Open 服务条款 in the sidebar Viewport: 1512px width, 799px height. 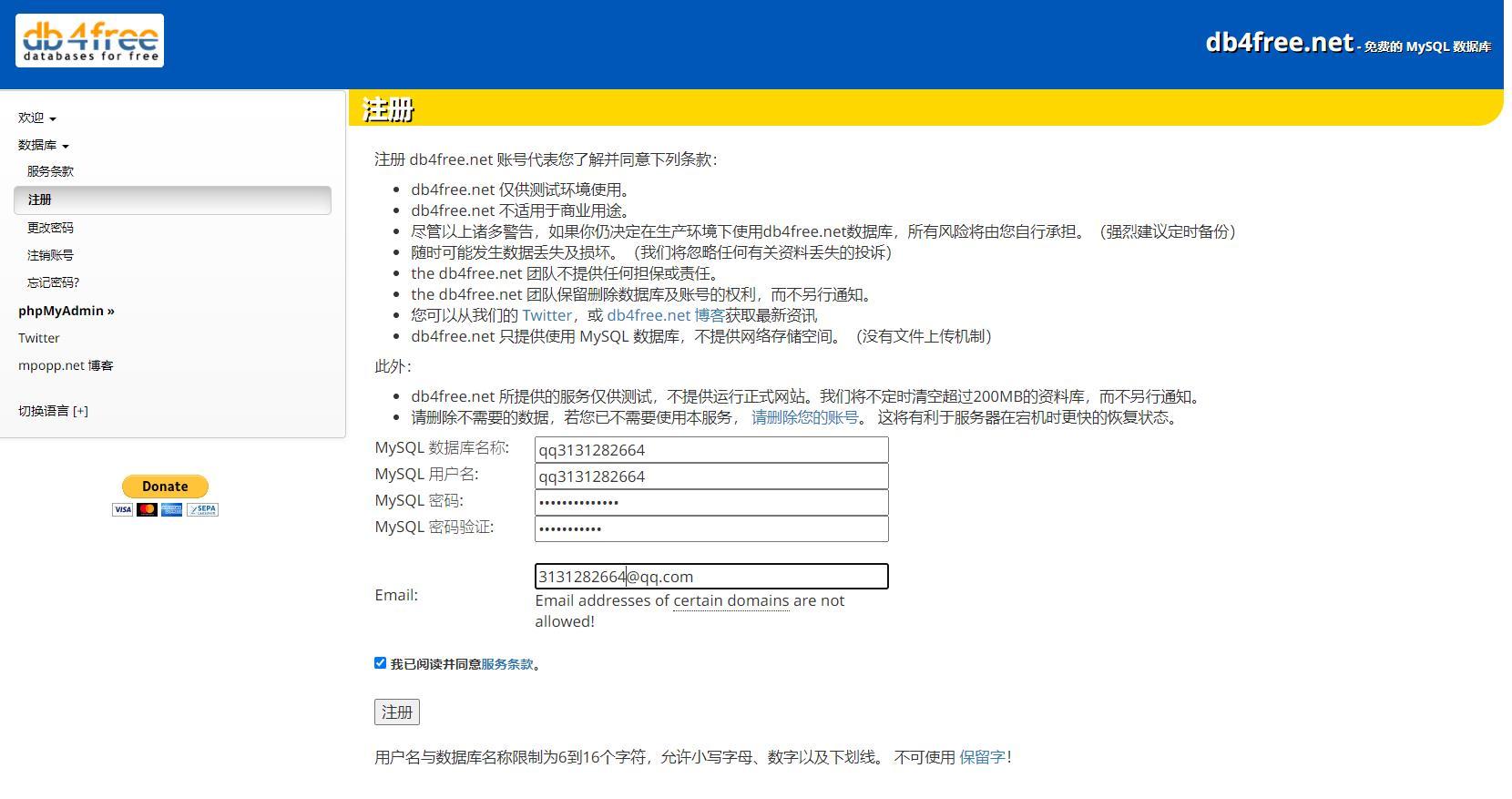pos(50,171)
